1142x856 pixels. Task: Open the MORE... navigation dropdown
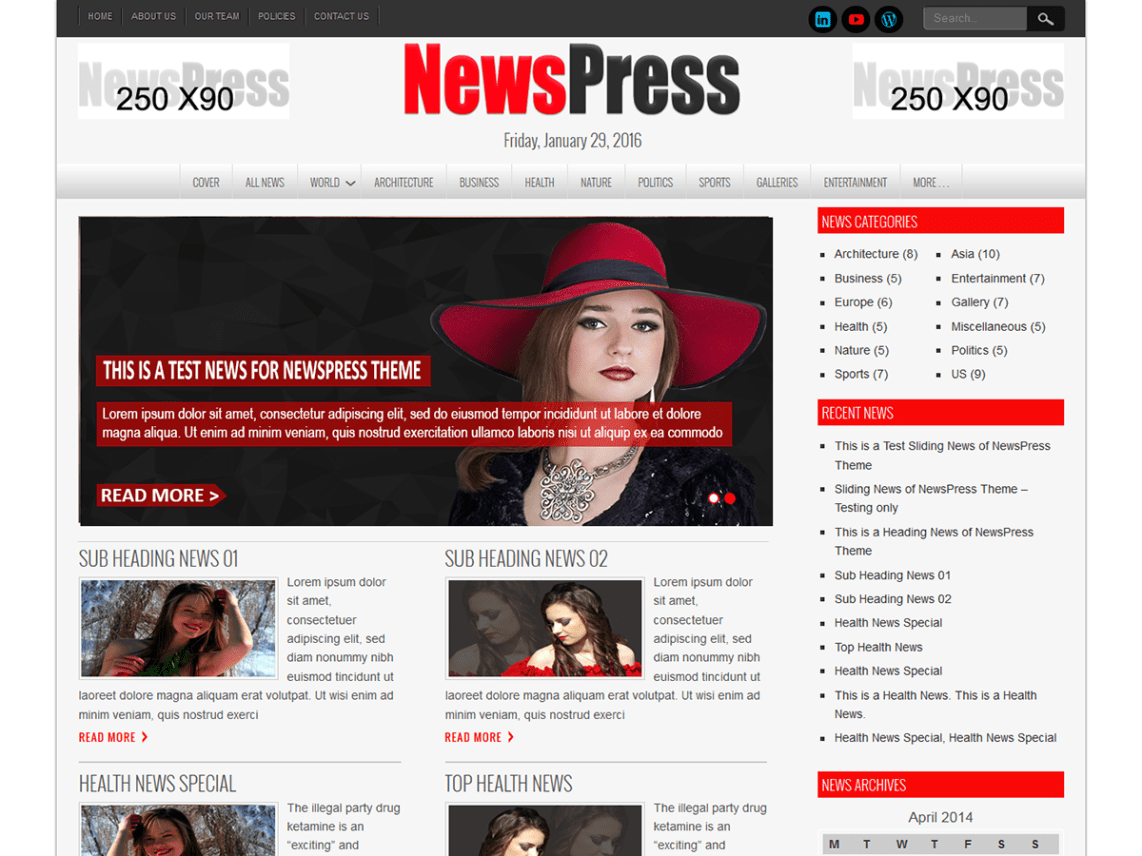932,181
